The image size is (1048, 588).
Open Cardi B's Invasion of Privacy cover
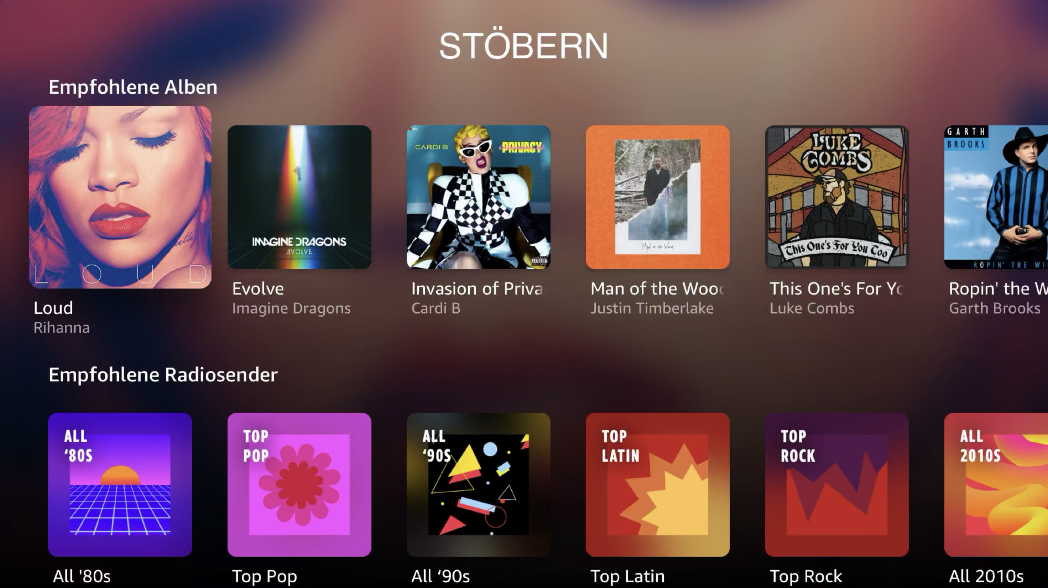point(479,197)
